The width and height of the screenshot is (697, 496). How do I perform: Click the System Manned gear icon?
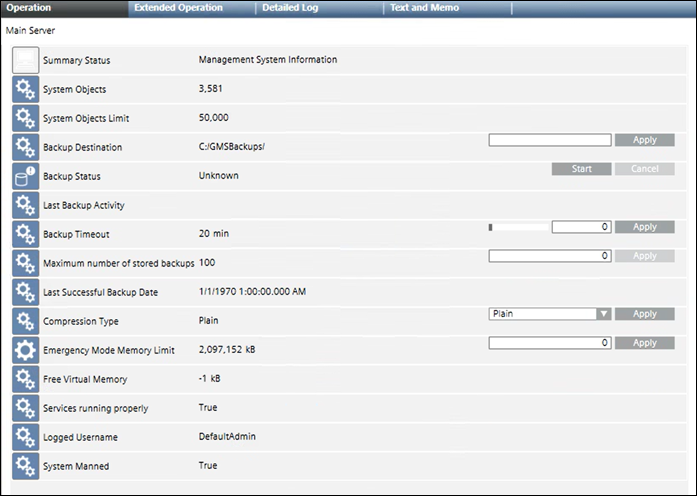(25, 466)
